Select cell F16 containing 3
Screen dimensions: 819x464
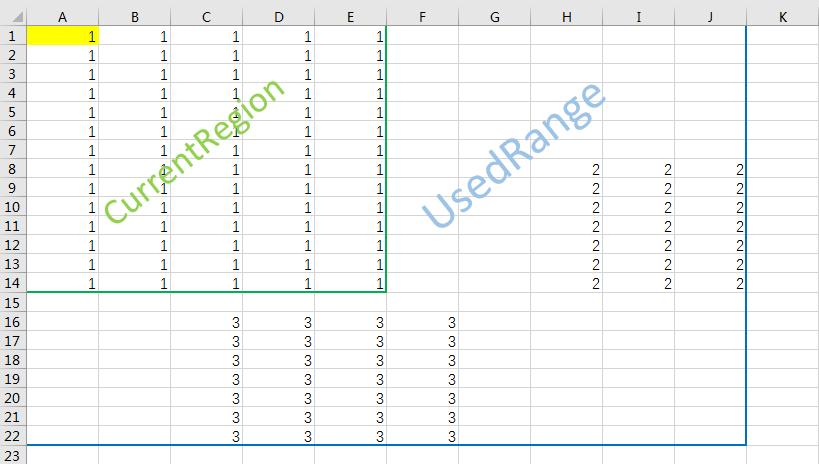pyautogui.click(x=423, y=322)
